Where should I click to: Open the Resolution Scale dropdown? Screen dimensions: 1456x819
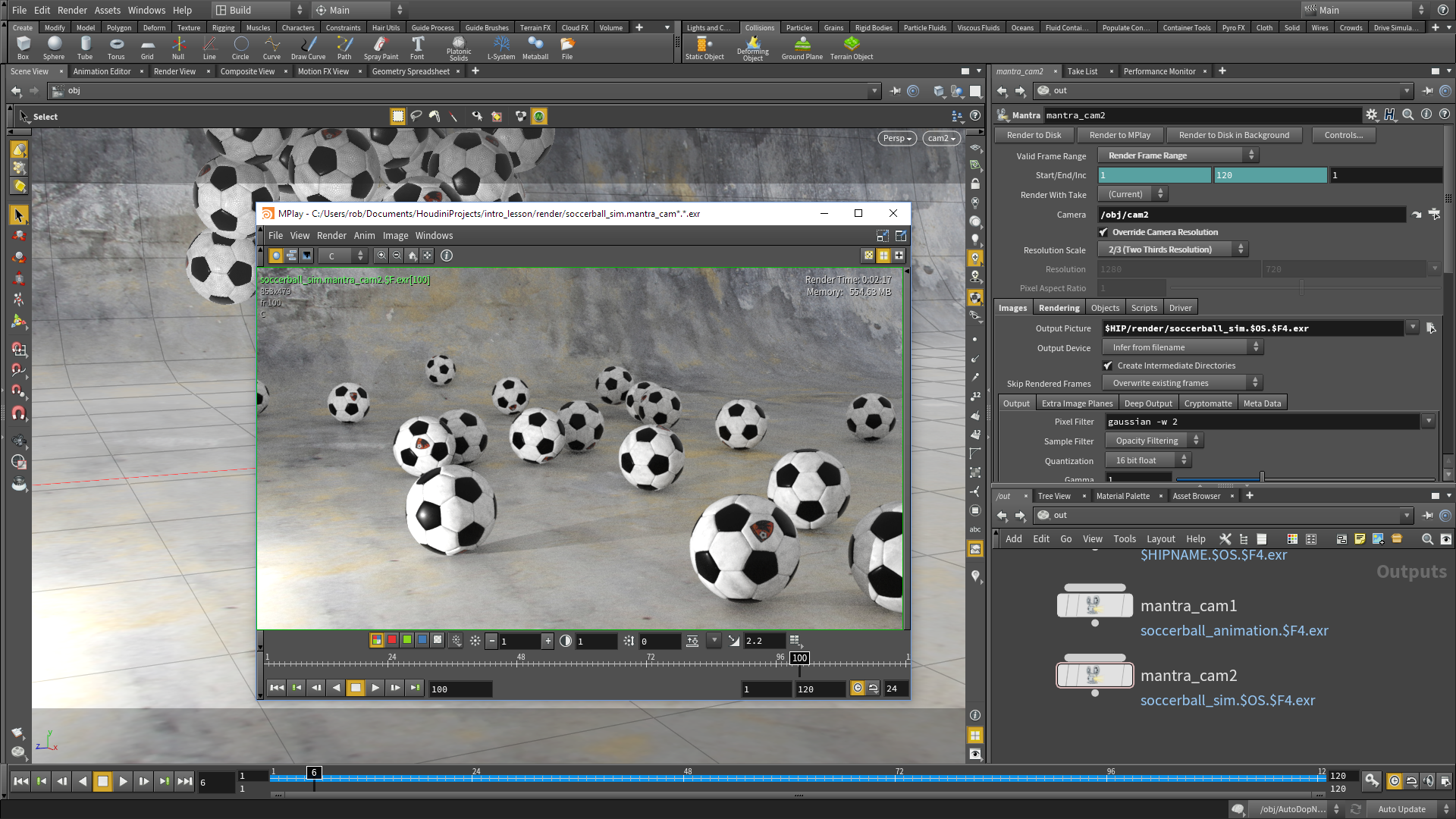[x=1172, y=249]
